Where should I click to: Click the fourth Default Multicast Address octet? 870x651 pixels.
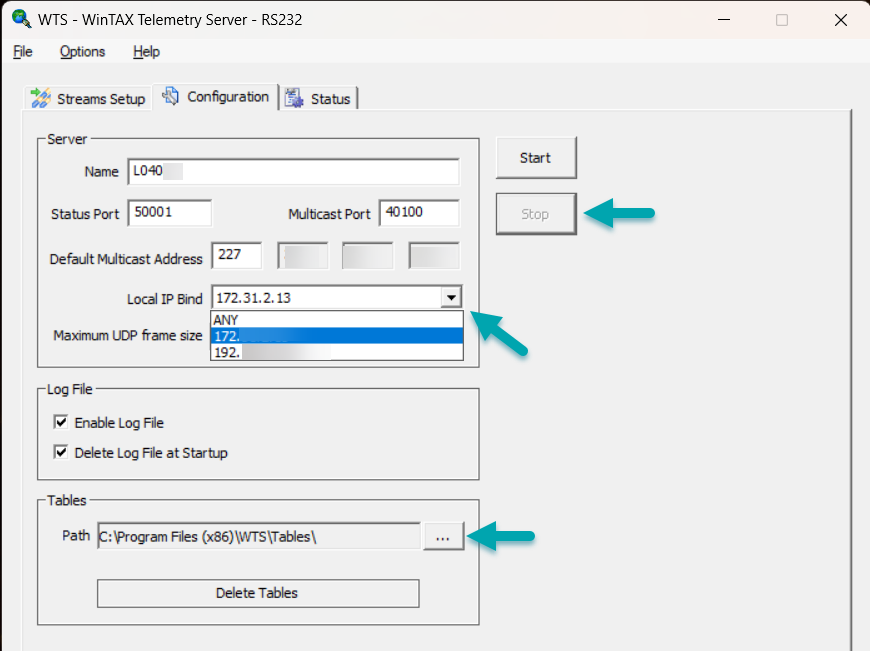coord(434,255)
